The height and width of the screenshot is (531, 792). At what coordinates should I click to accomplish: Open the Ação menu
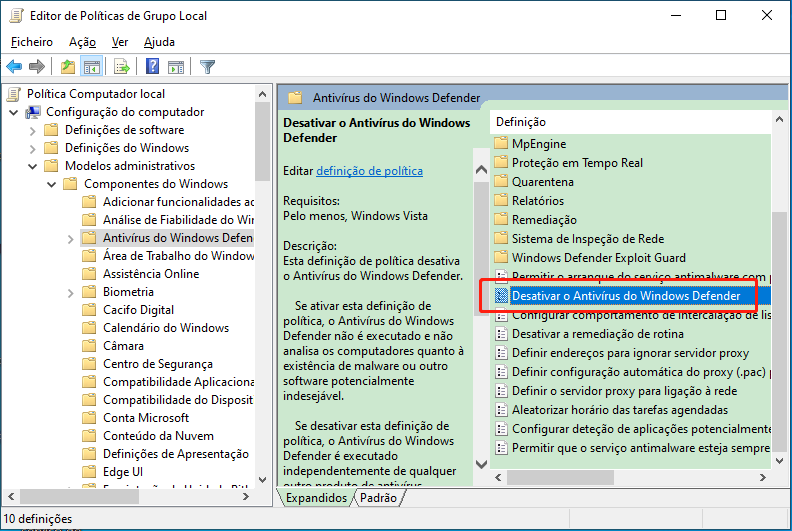click(82, 42)
